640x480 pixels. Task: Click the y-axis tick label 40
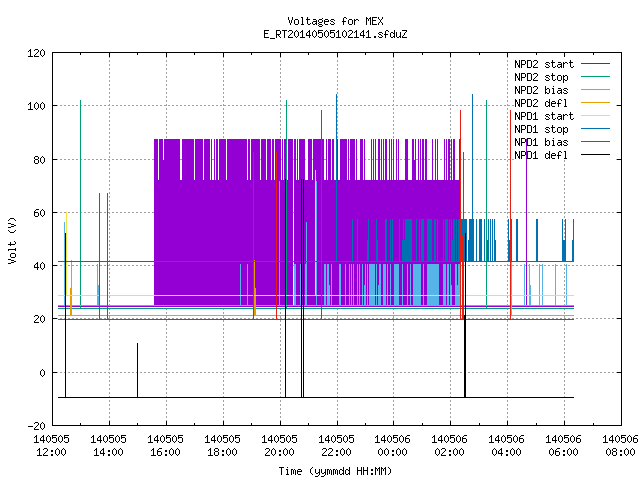point(40,266)
